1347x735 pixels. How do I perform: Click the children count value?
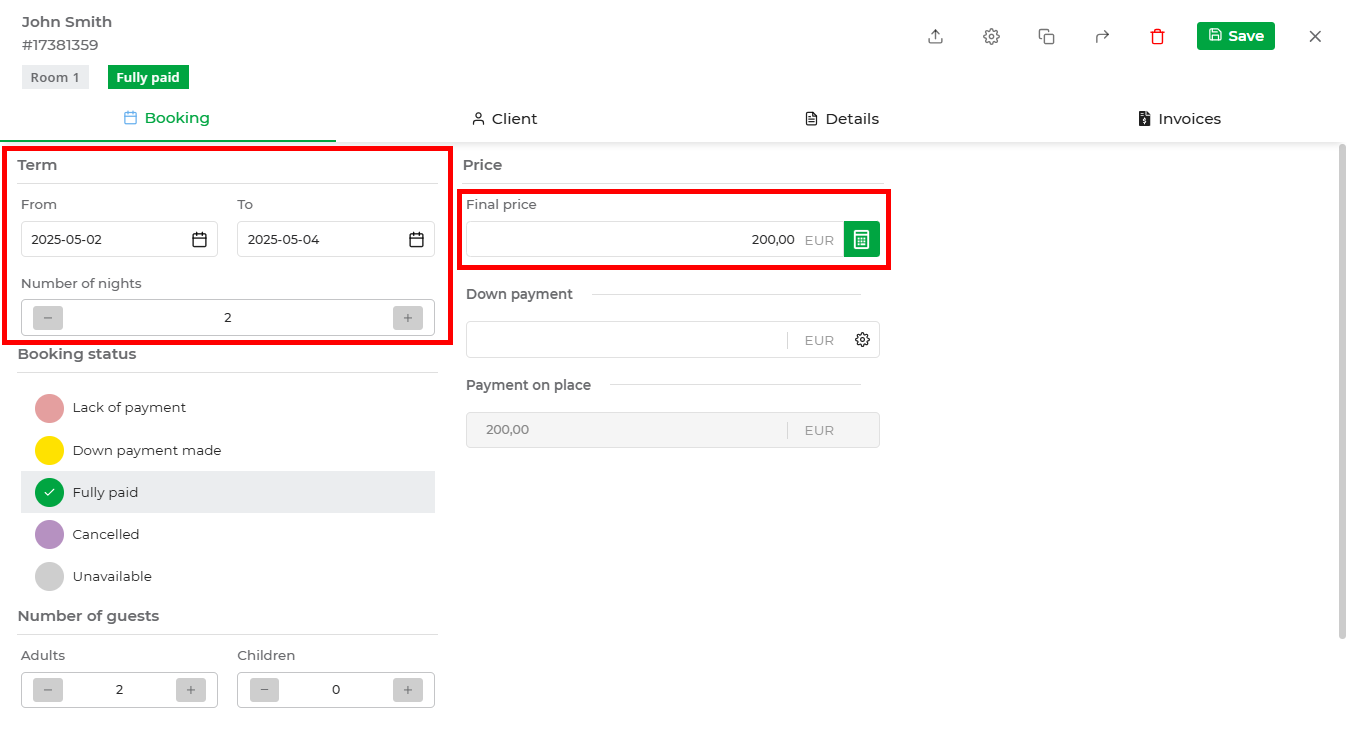click(336, 690)
